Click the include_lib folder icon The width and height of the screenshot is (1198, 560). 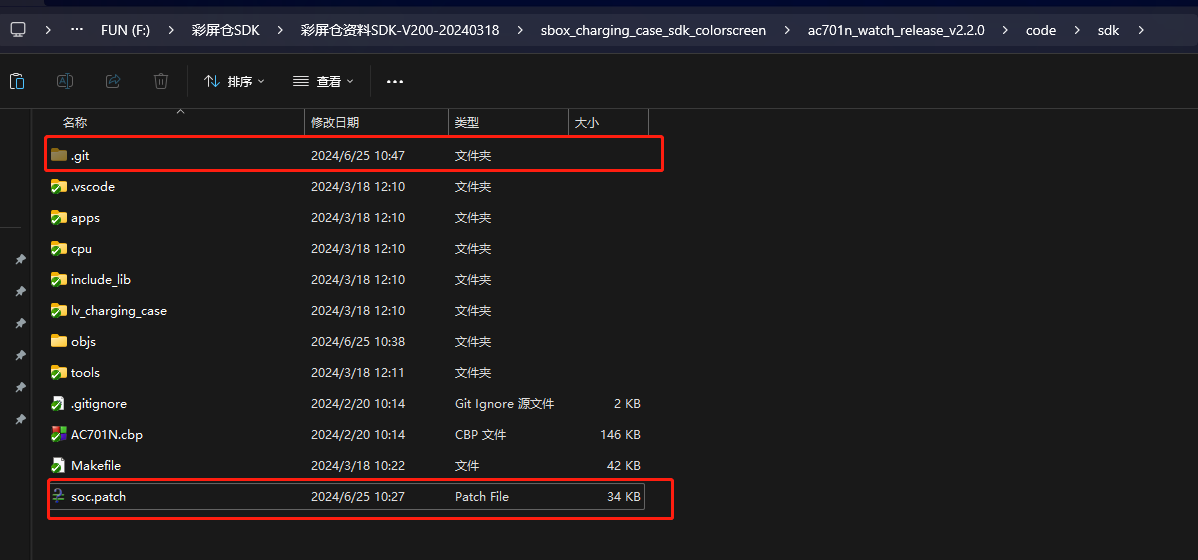tap(59, 280)
